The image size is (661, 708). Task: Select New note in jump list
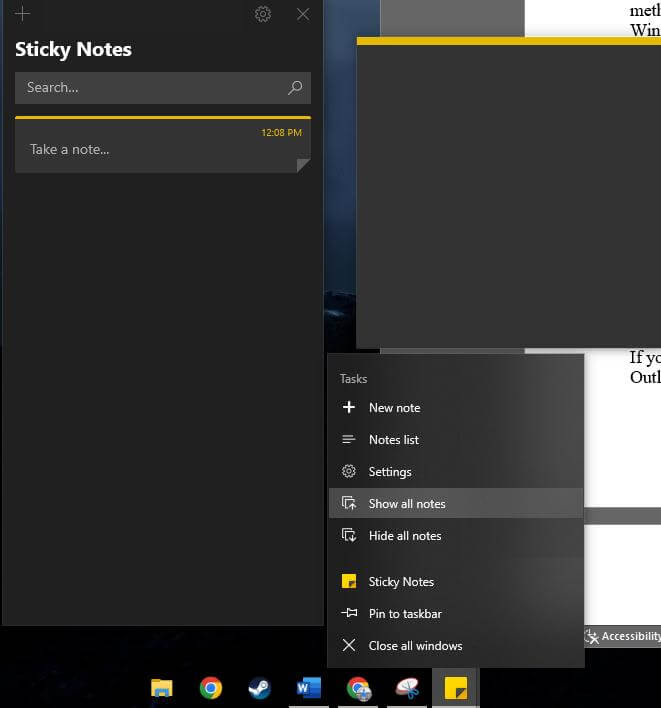tap(456, 408)
